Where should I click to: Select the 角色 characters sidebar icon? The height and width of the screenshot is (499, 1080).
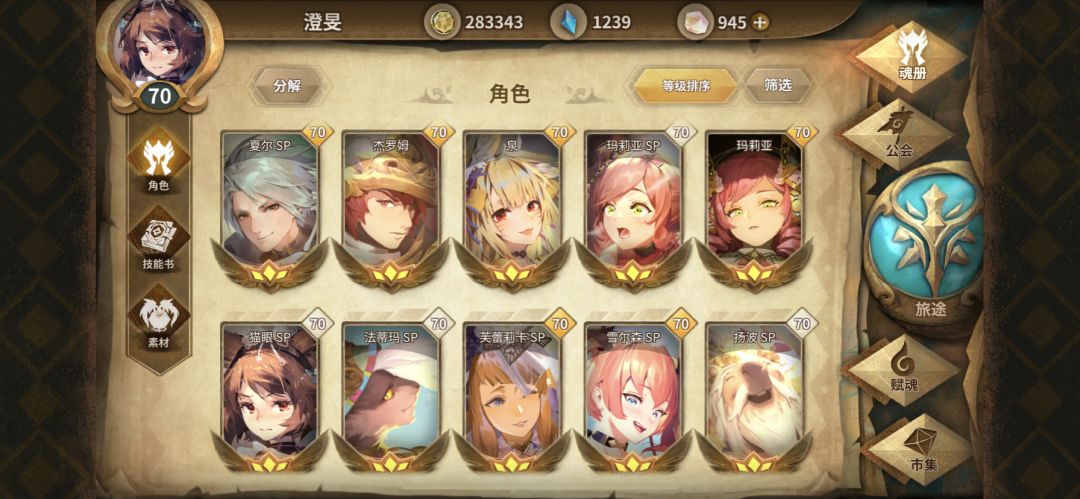(x=159, y=159)
